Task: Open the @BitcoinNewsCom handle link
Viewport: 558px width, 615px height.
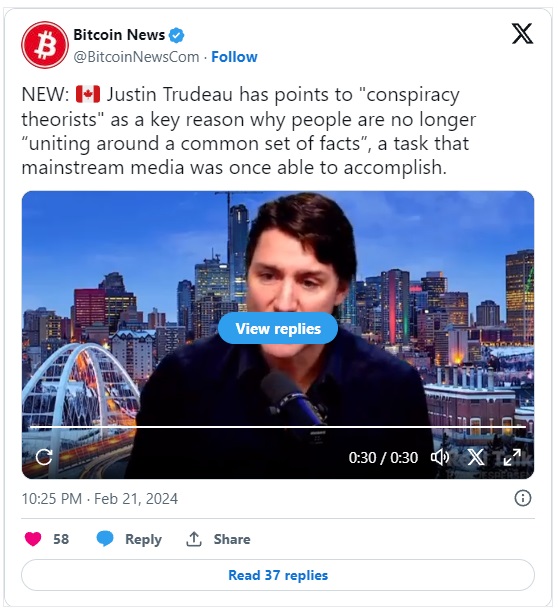Action: point(136,57)
